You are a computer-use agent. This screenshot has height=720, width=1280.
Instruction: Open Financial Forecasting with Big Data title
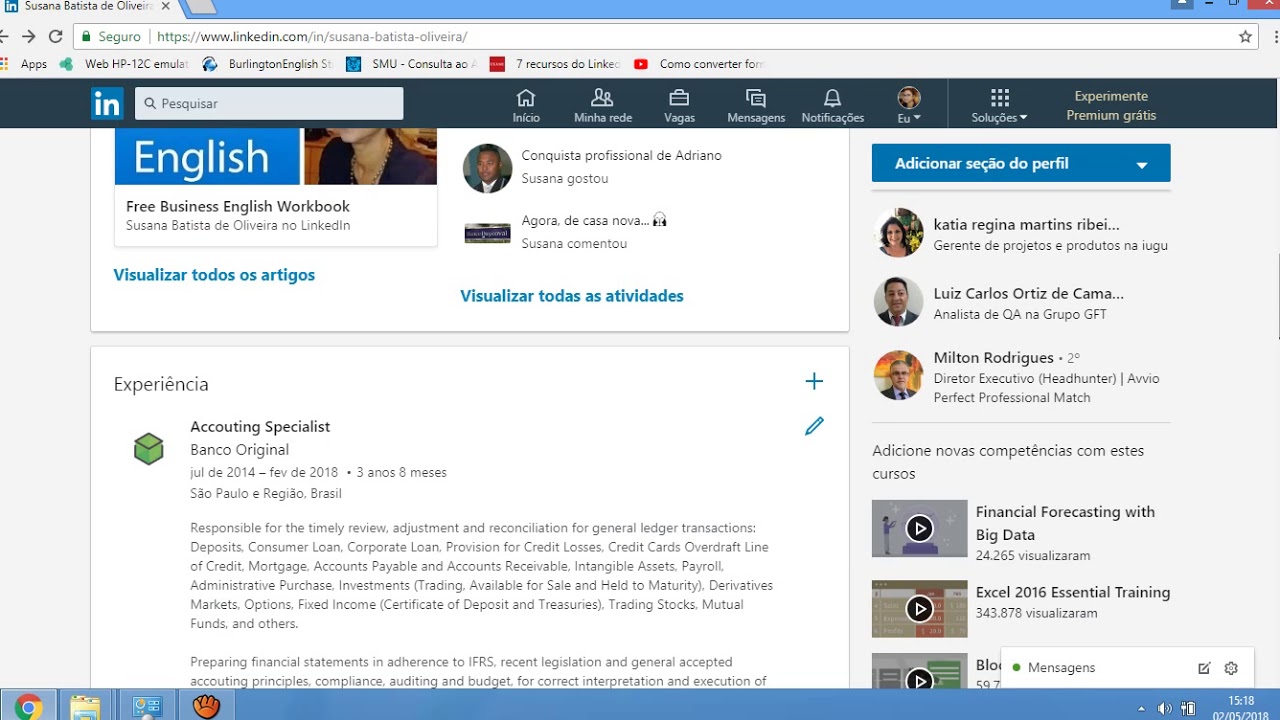(1065, 523)
